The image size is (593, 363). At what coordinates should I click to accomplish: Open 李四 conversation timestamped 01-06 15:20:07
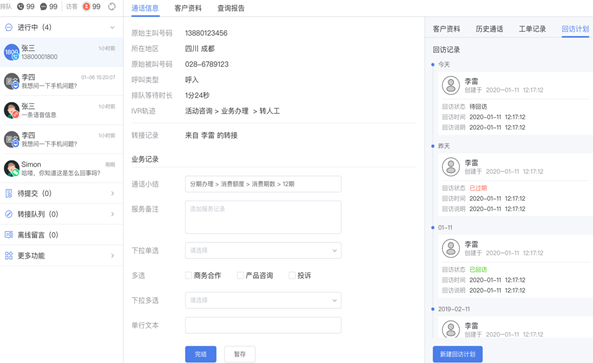(62, 81)
